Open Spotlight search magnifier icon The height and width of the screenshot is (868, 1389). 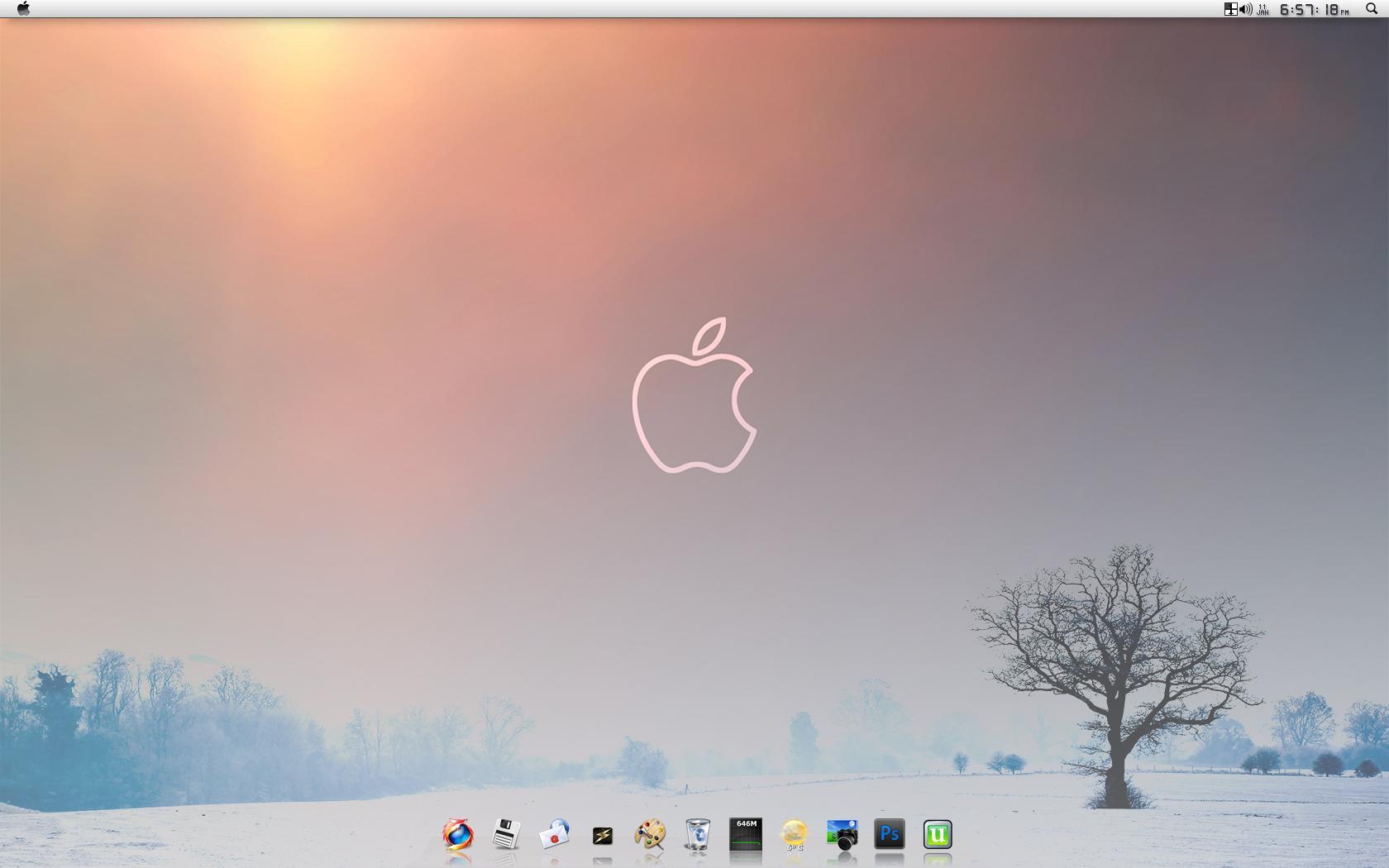coord(1372,9)
